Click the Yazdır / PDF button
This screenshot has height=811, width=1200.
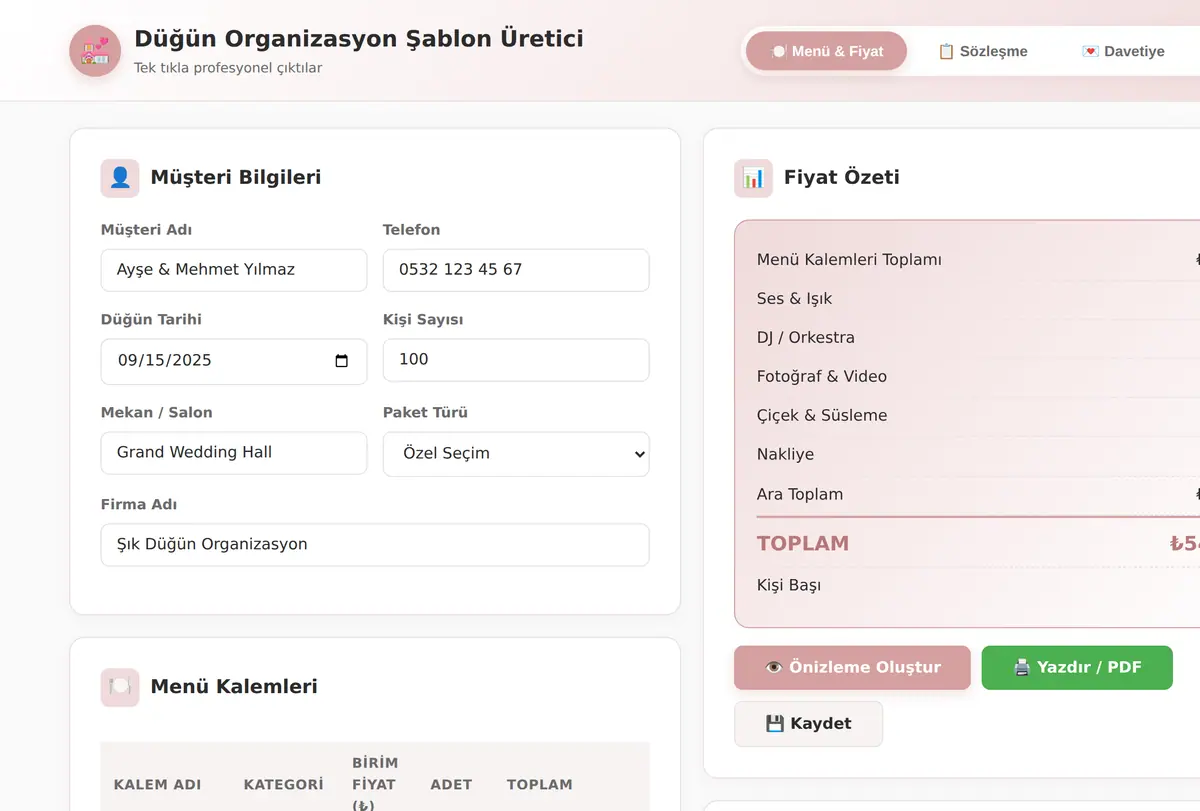[x=1077, y=667]
